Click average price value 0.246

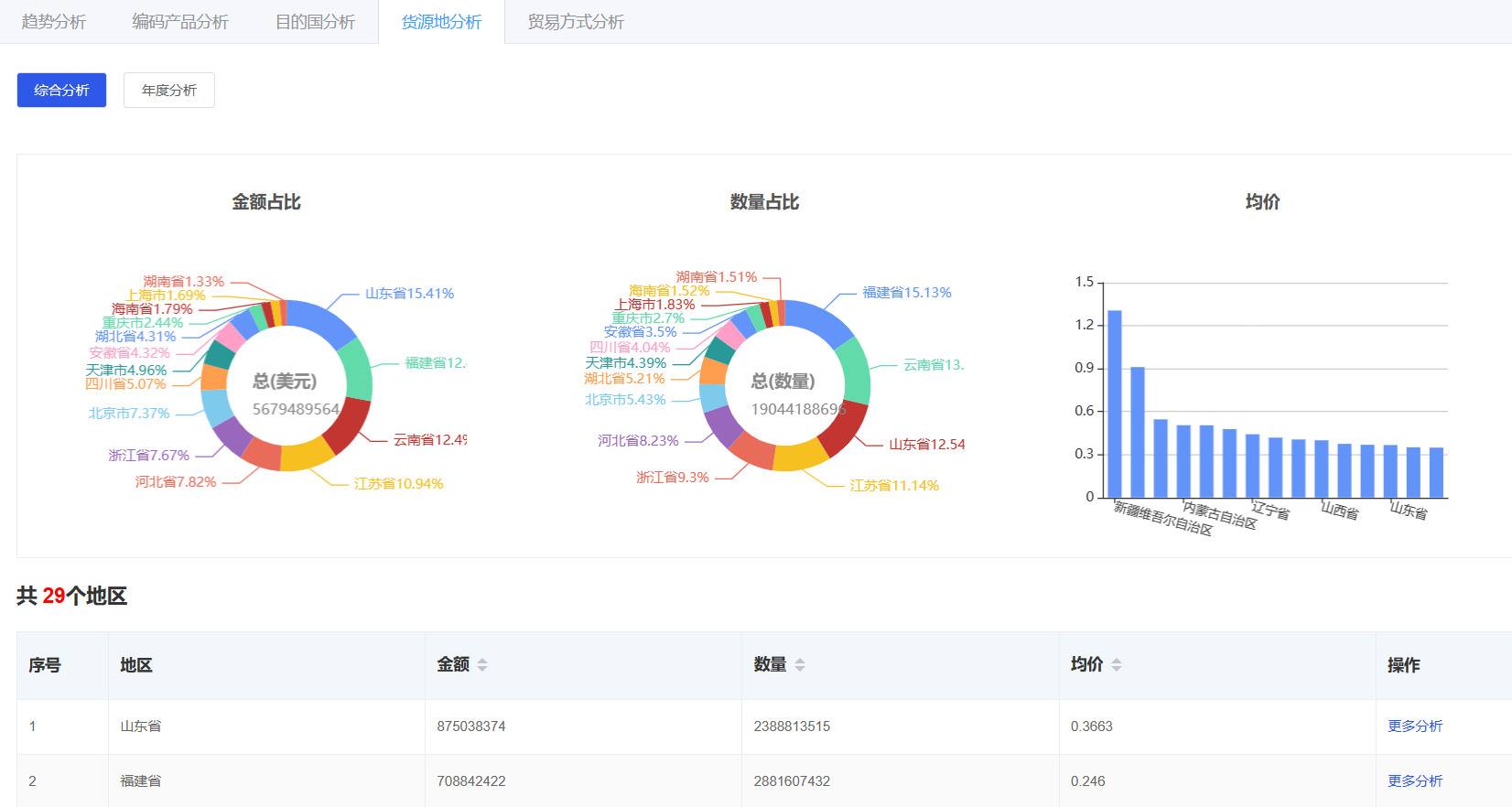coord(1088,781)
